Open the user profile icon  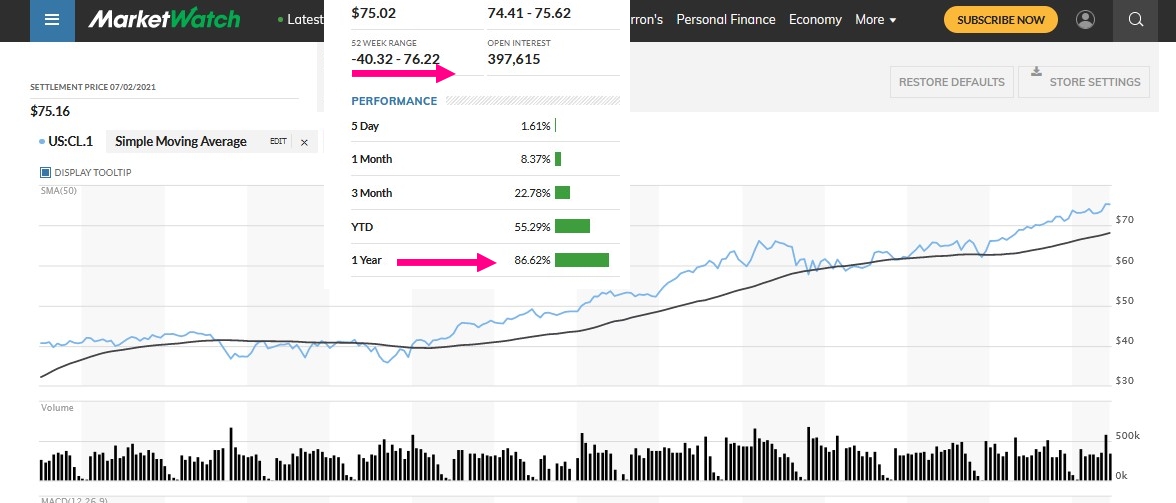click(1085, 20)
